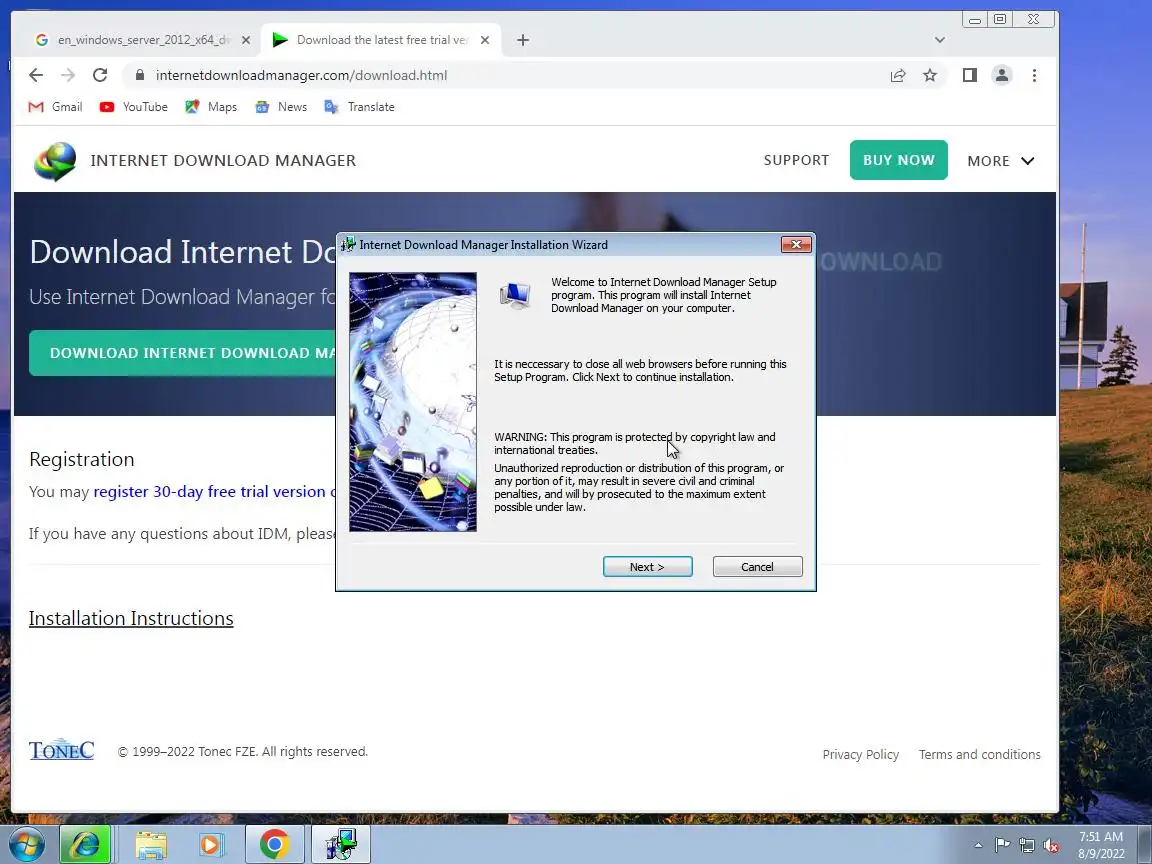Image resolution: width=1152 pixels, height=864 pixels.
Task: Close the IDM download tab
Action: (485, 40)
